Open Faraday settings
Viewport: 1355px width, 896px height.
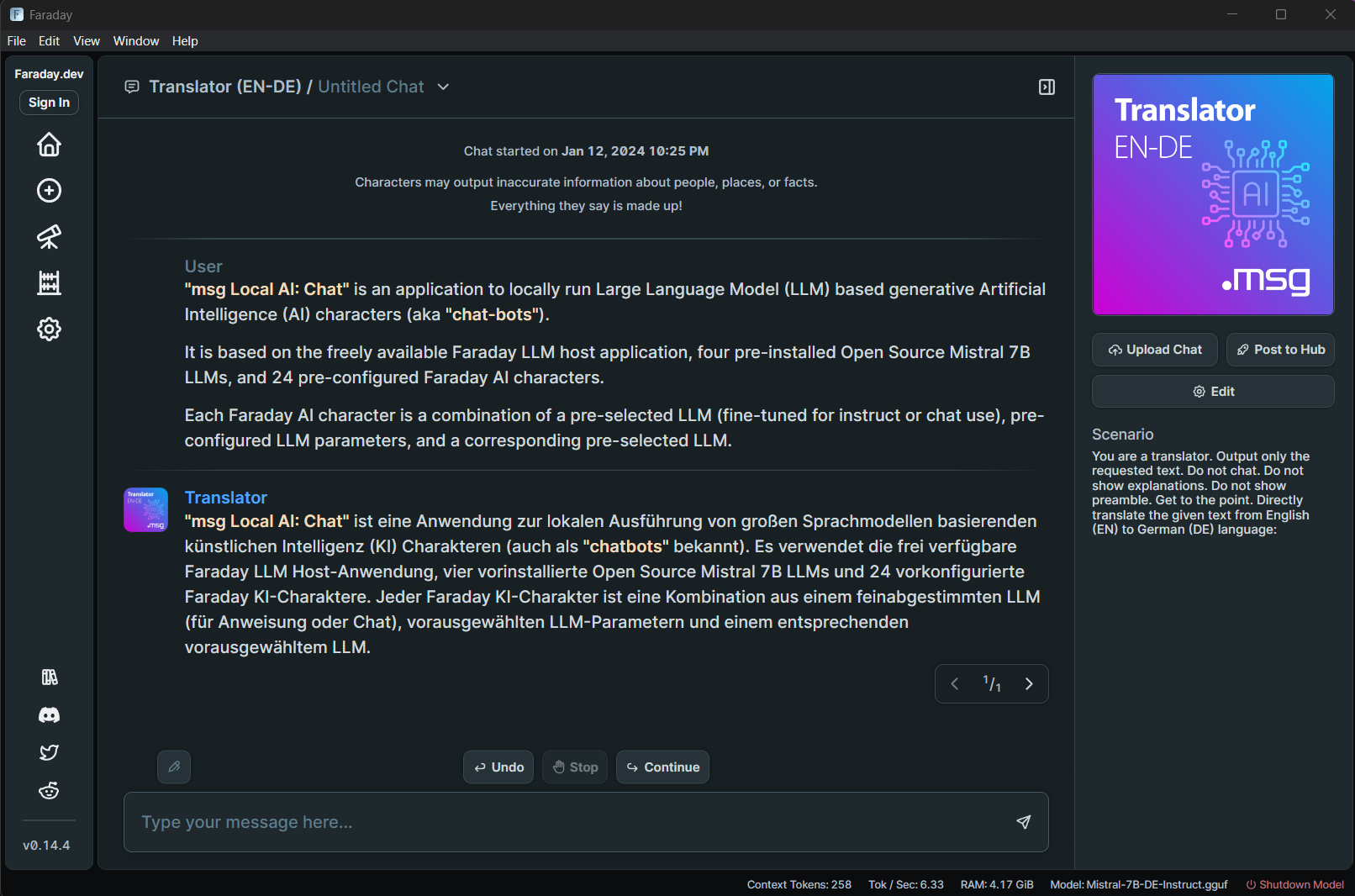pos(49,329)
